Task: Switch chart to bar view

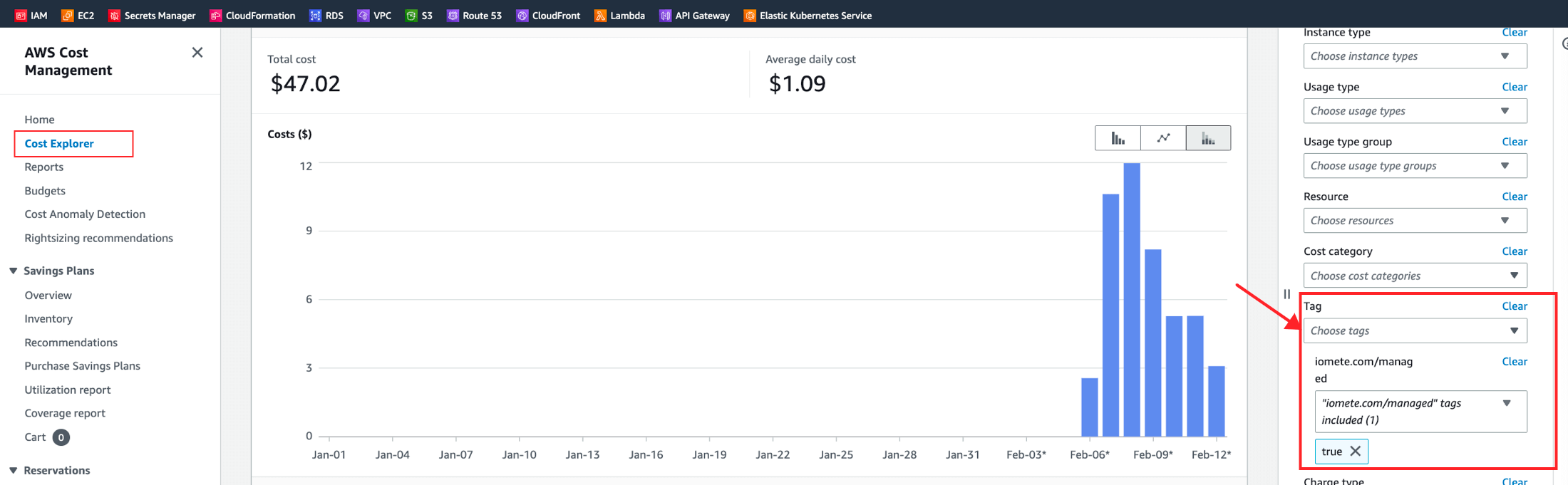Action: pyautogui.click(x=1118, y=138)
